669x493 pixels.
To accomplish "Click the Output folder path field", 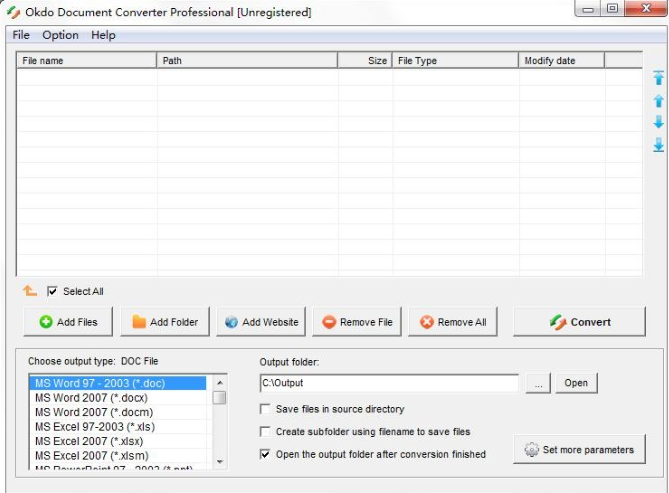I will pos(389,383).
